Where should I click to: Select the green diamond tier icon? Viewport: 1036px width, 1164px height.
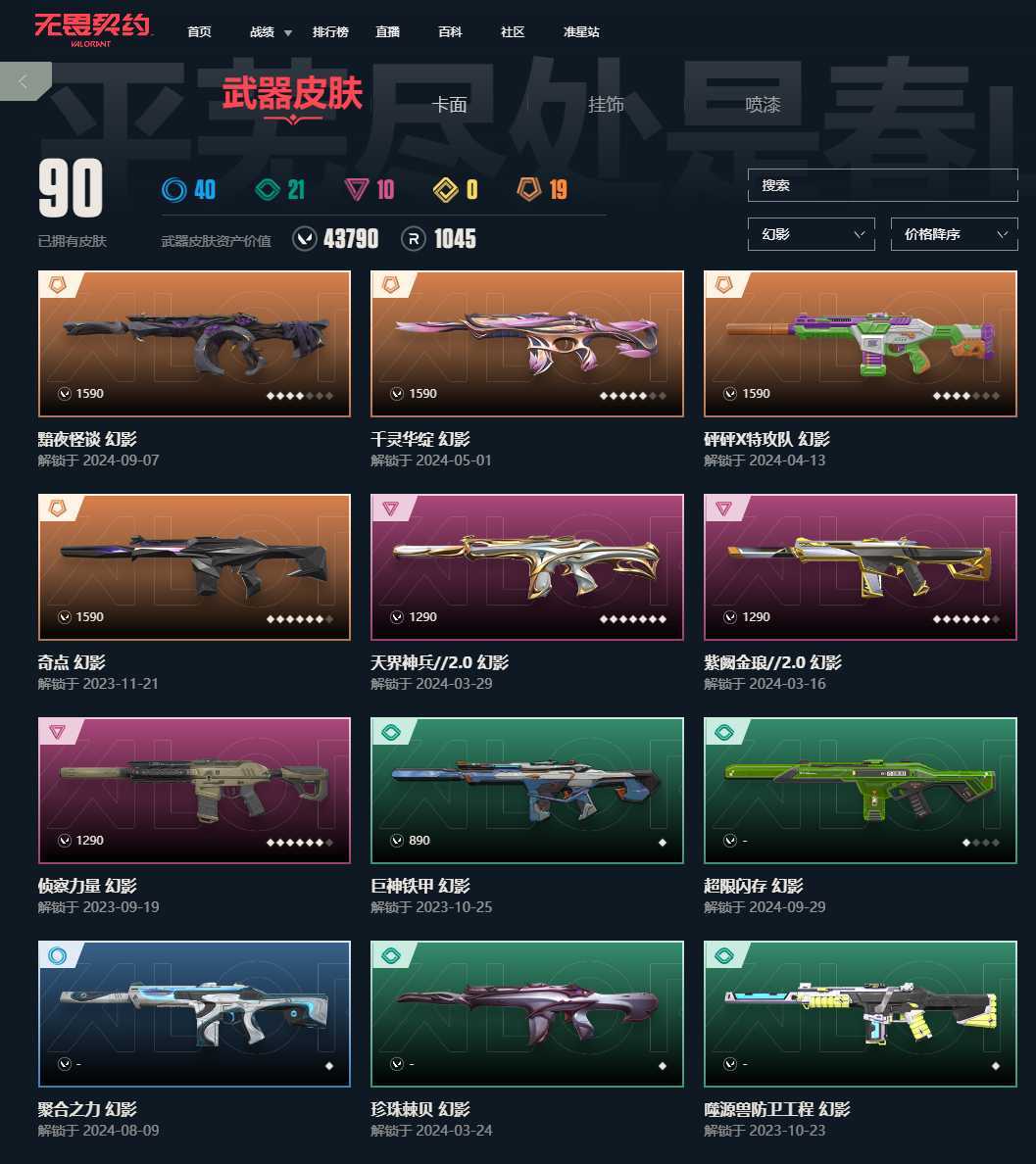click(x=268, y=190)
